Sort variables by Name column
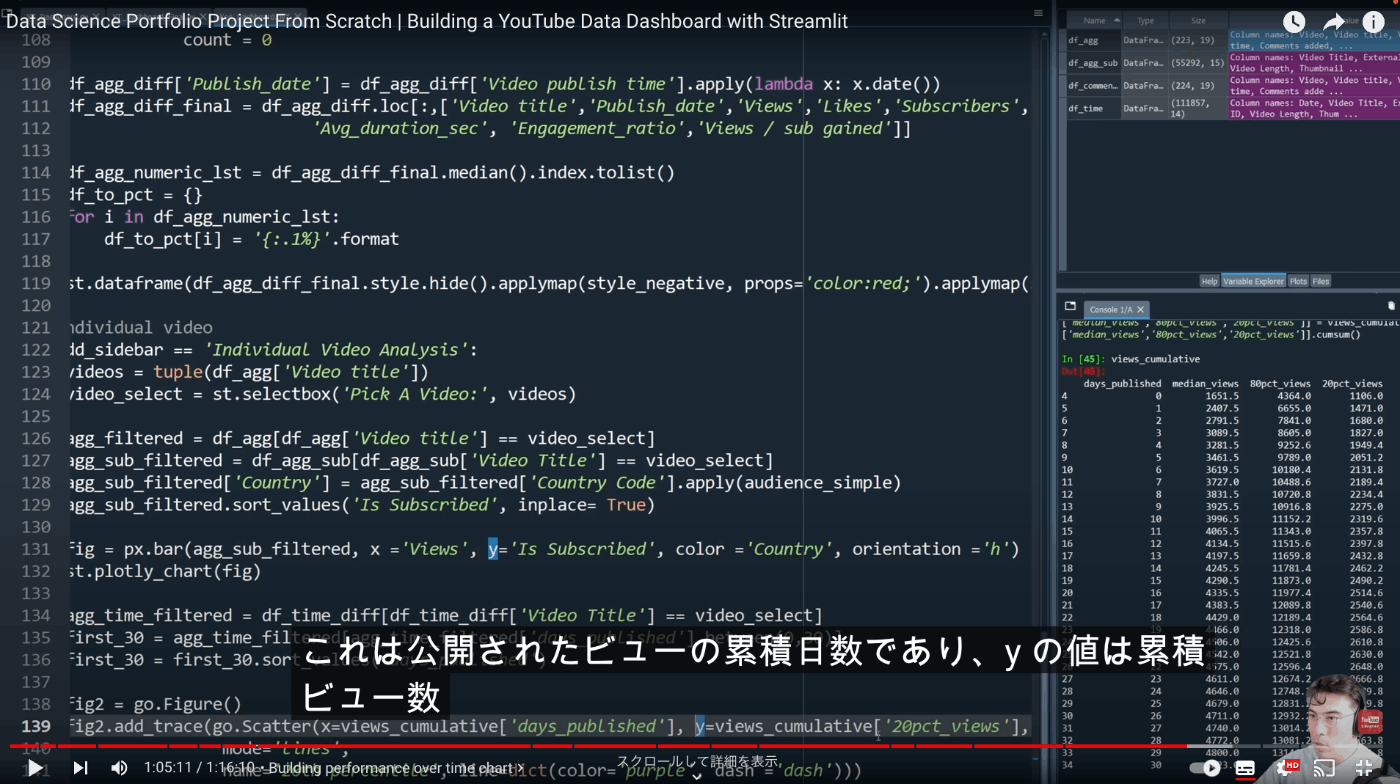1400x784 pixels. pos(1094,20)
